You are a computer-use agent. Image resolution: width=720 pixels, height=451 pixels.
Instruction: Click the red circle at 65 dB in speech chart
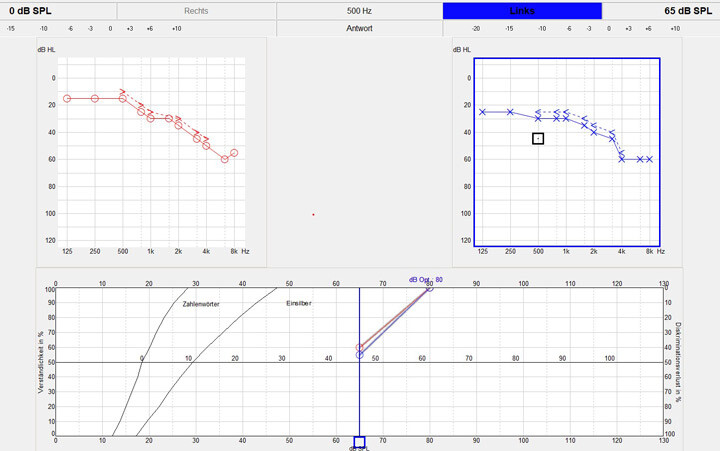click(x=359, y=348)
